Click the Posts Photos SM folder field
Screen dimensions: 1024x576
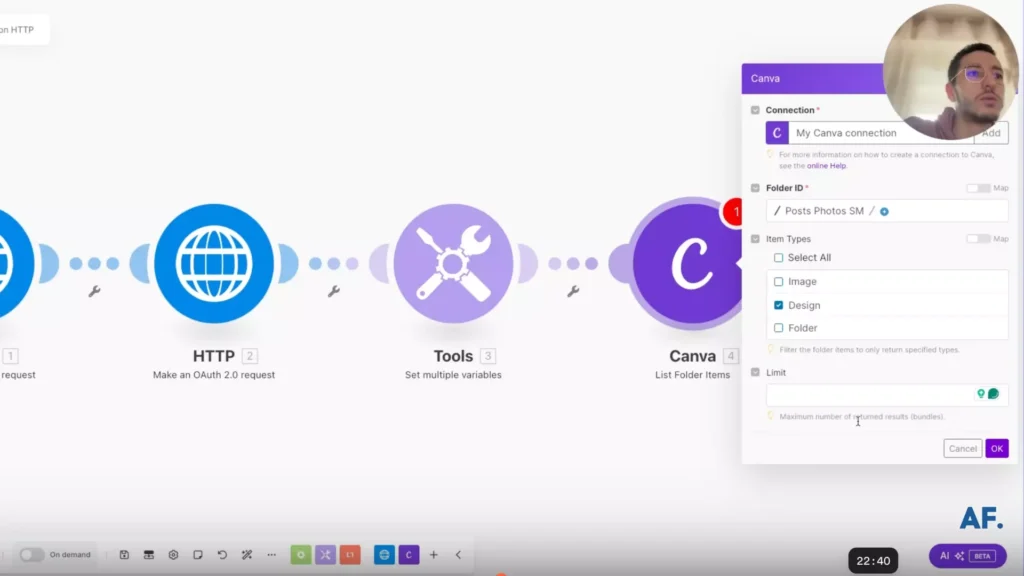[887, 211]
